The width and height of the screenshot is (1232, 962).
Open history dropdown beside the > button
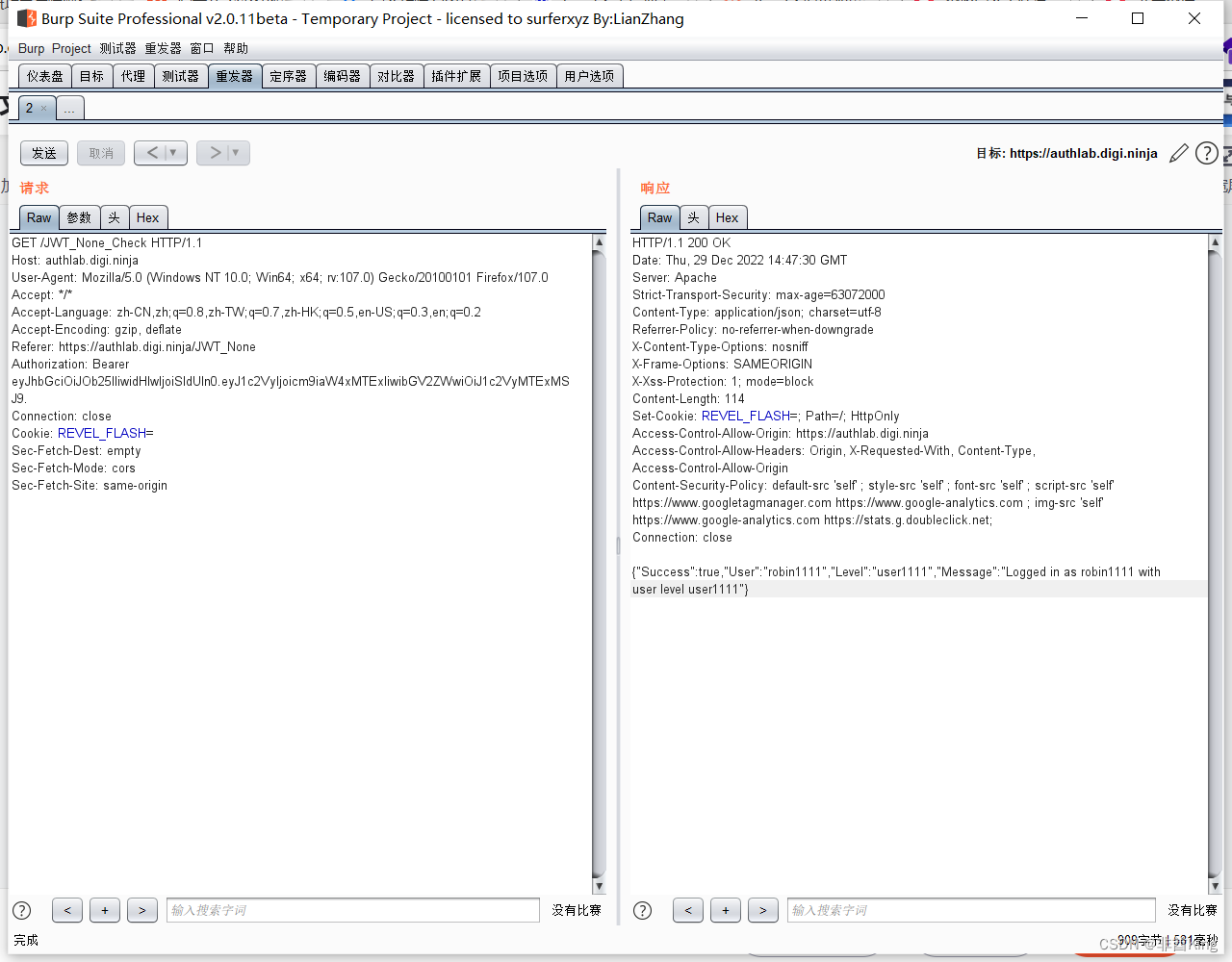click(x=237, y=153)
